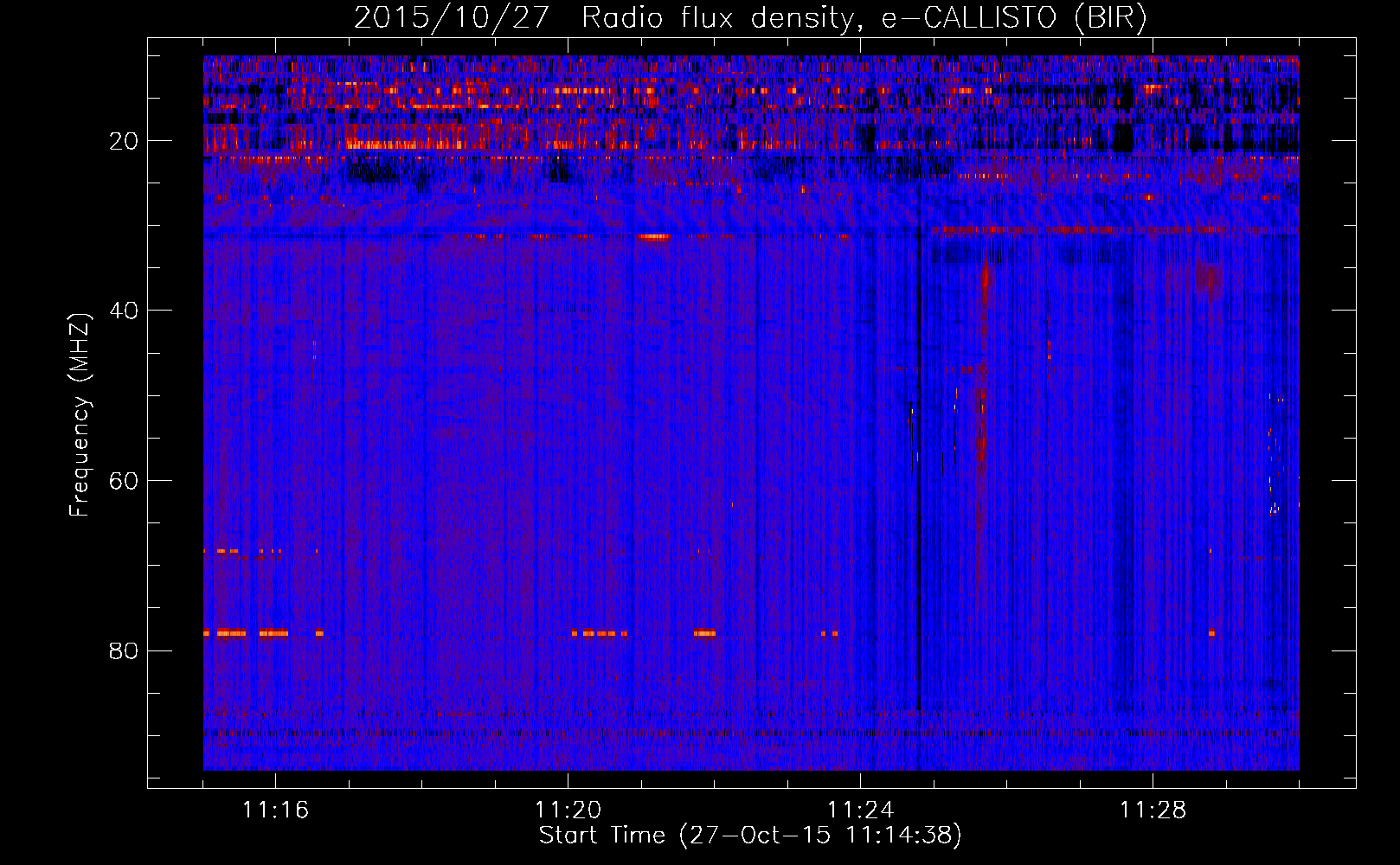This screenshot has height=865, width=1400.
Task: Click the plot title "Radio flux density, e-CALLISTO (BIR)"
Action: pyautogui.click(x=864, y=17)
